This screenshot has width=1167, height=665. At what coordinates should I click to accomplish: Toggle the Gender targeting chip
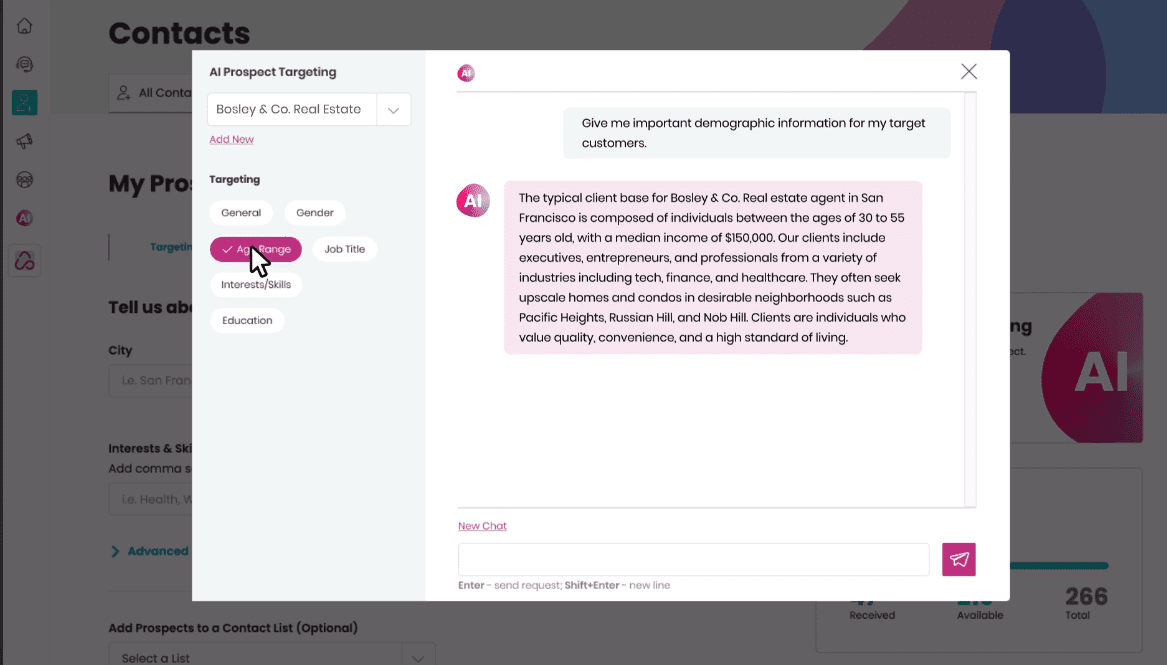pyautogui.click(x=315, y=213)
